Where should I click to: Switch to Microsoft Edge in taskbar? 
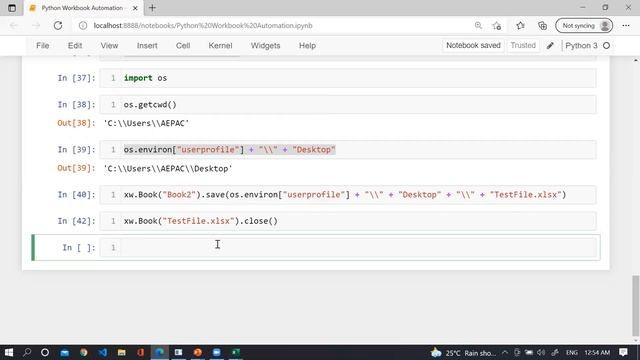coord(160,352)
